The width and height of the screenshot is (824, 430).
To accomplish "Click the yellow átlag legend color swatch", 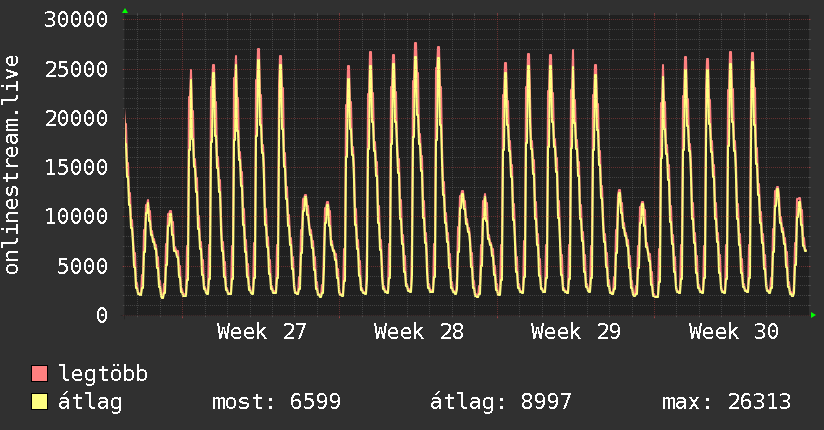I will (x=39, y=402).
